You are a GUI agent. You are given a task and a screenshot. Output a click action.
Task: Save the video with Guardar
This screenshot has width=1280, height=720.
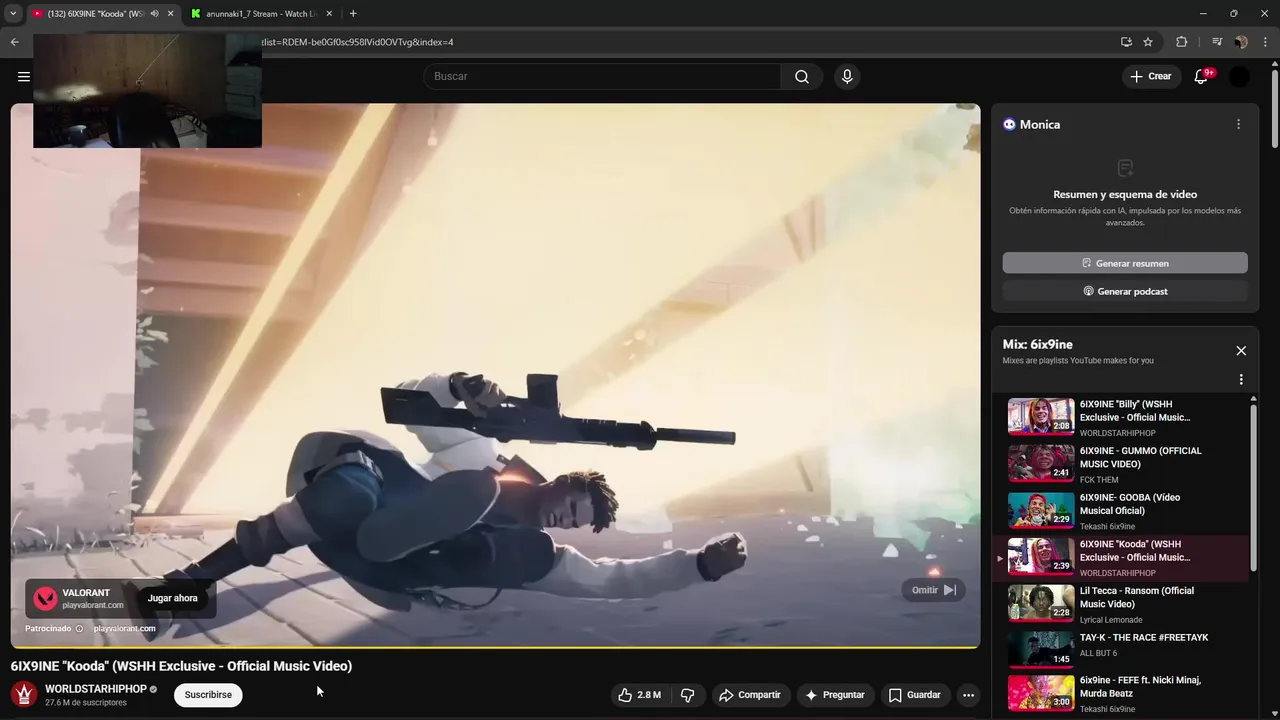[915, 695]
